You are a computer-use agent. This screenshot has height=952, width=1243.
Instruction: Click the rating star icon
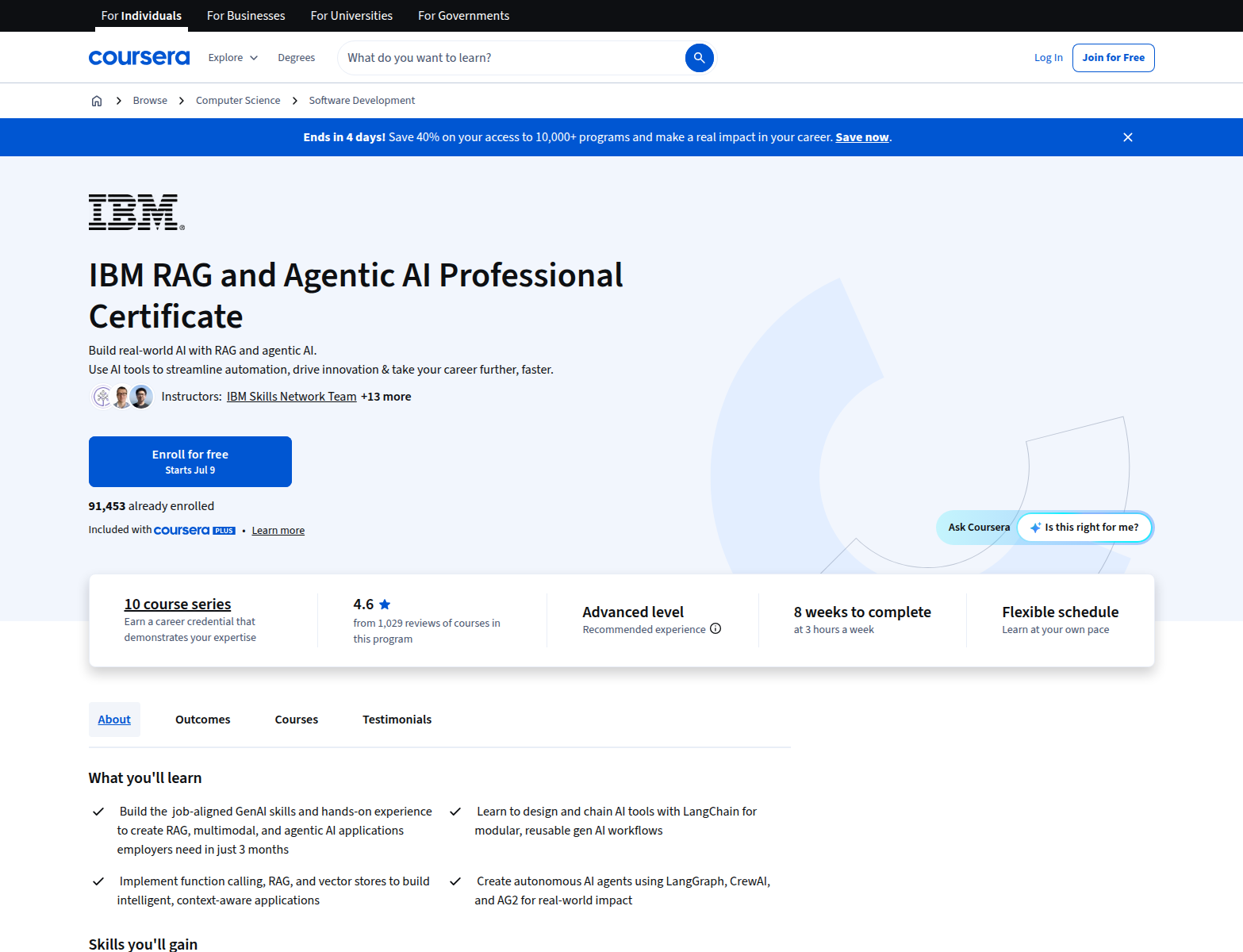coord(385,605)
